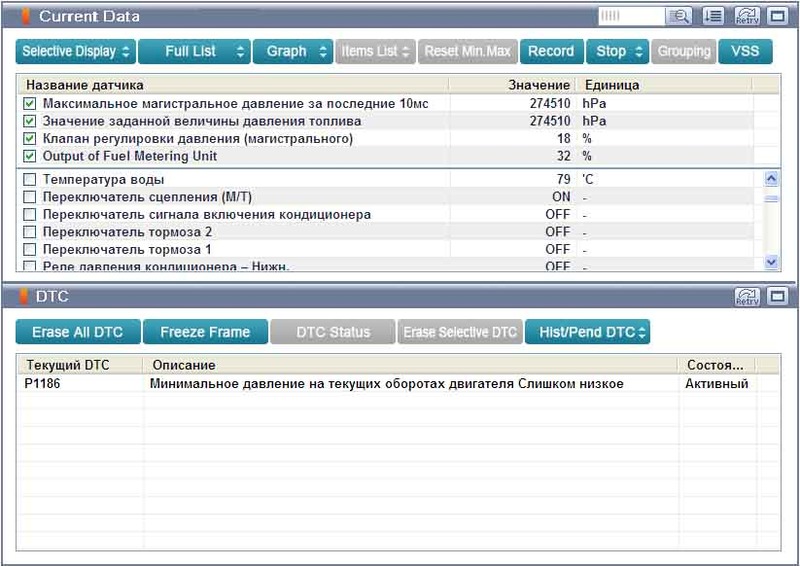Click the orange marker icon beside Current Data title
Viewport: 800px width, 566px height.
pyautogui.click(x=25, y=16)
